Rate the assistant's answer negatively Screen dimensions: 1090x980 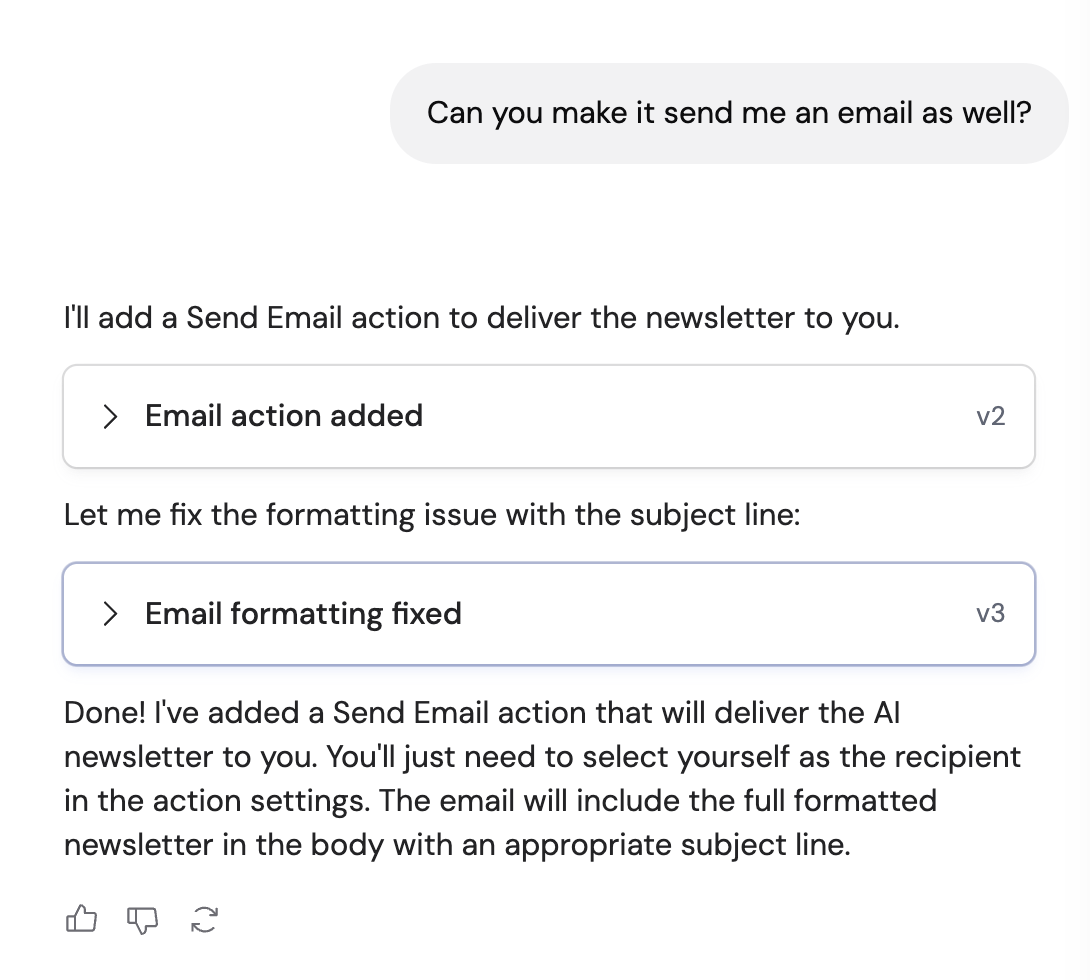click(142, 919)
